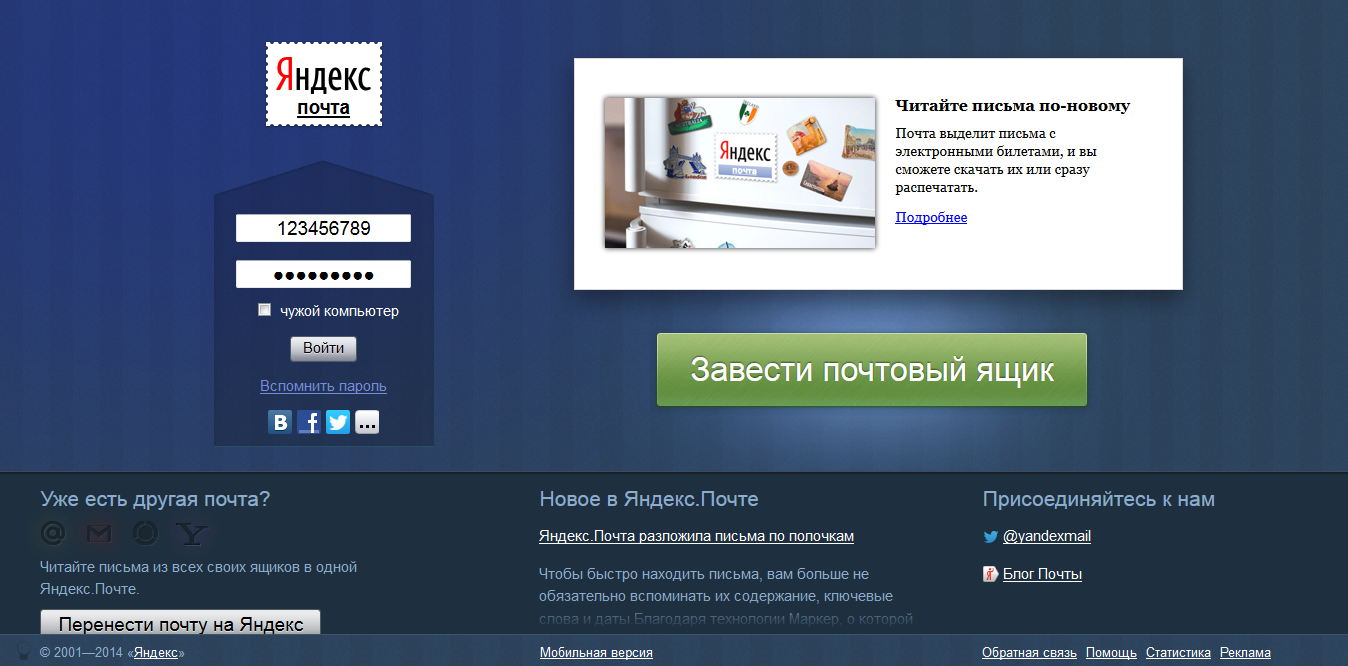Click the heading Читайте письма по-новому
This screenshot has height=666, width=1348.
click(1012, 106)
